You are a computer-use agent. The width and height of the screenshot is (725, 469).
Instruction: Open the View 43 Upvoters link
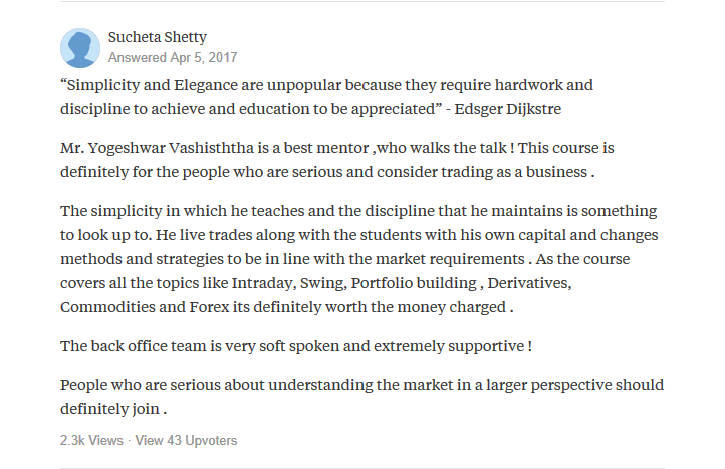186,440
